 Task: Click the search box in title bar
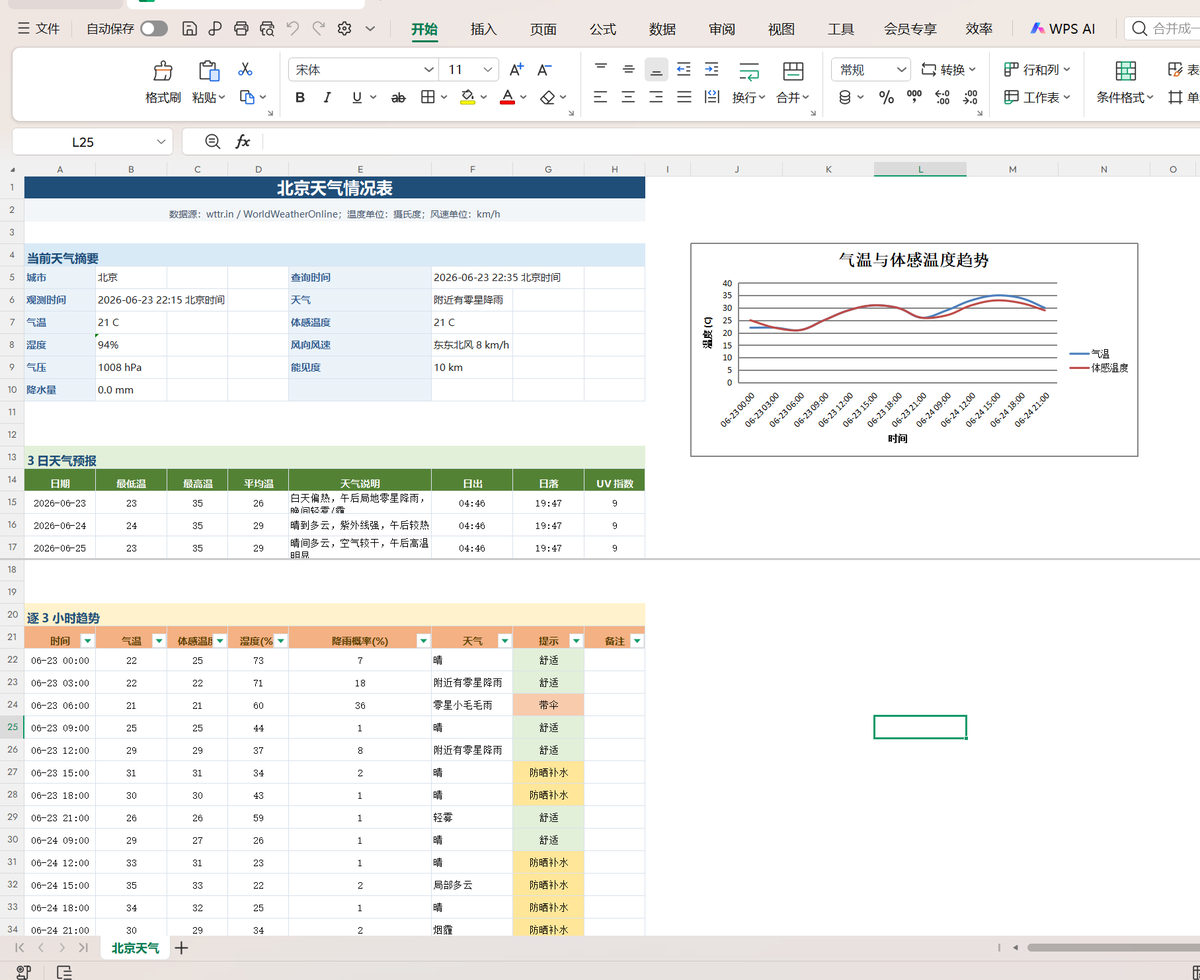(1162, 29)
